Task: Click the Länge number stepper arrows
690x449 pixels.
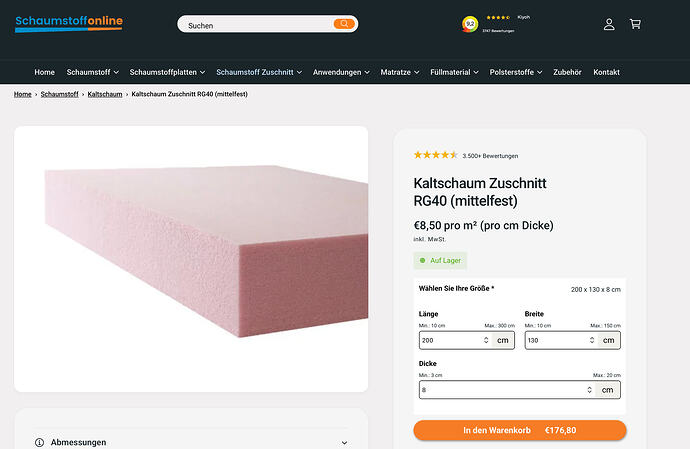Action: tap(486, 340)
